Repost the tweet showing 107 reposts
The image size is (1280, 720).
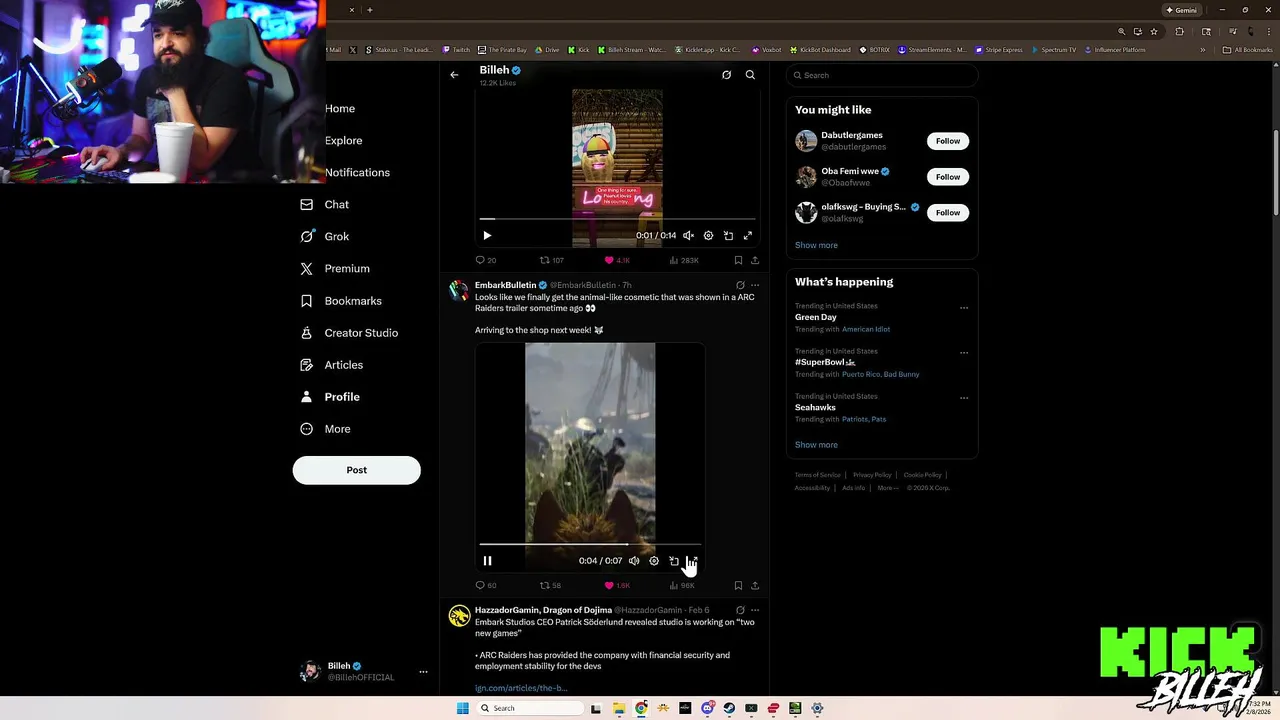coord(552,260)
